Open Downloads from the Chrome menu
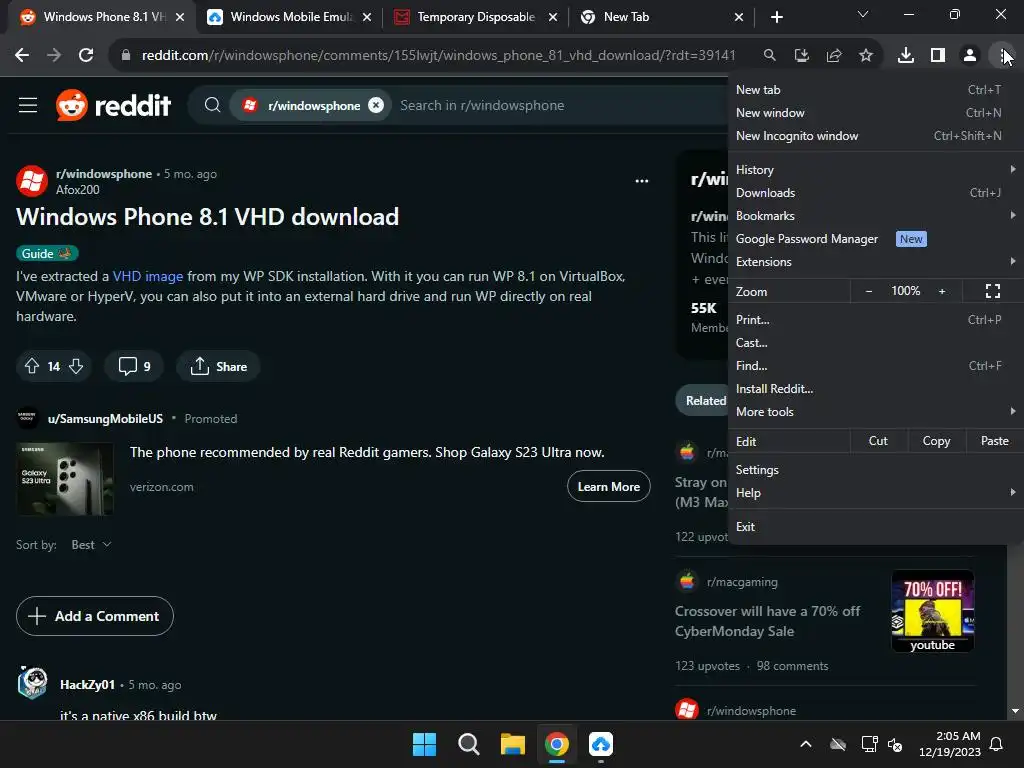The width and height of the screenshot is (1024, 768). click(874, 193)
